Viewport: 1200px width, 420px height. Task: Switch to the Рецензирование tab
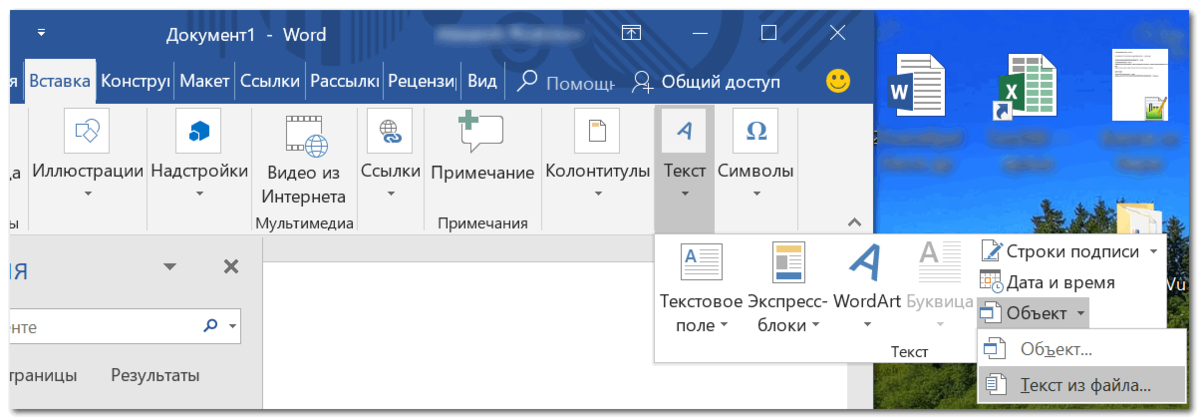click(x=422, y=82)
